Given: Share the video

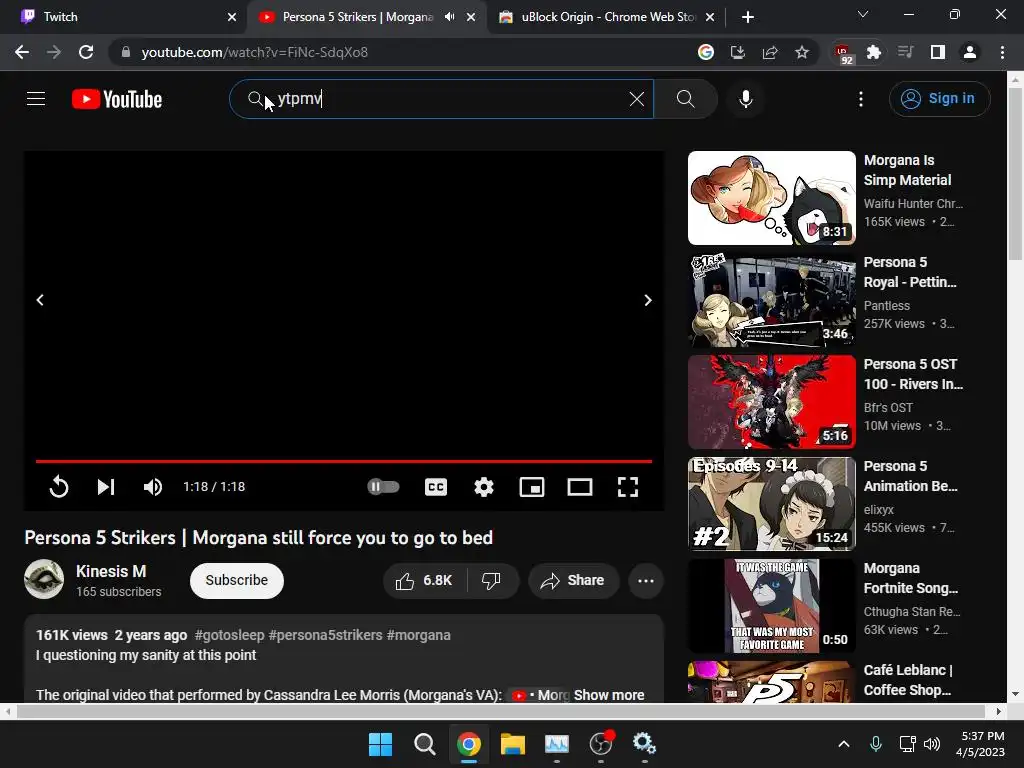Looking at the screenshot, I should coord(573,581).
